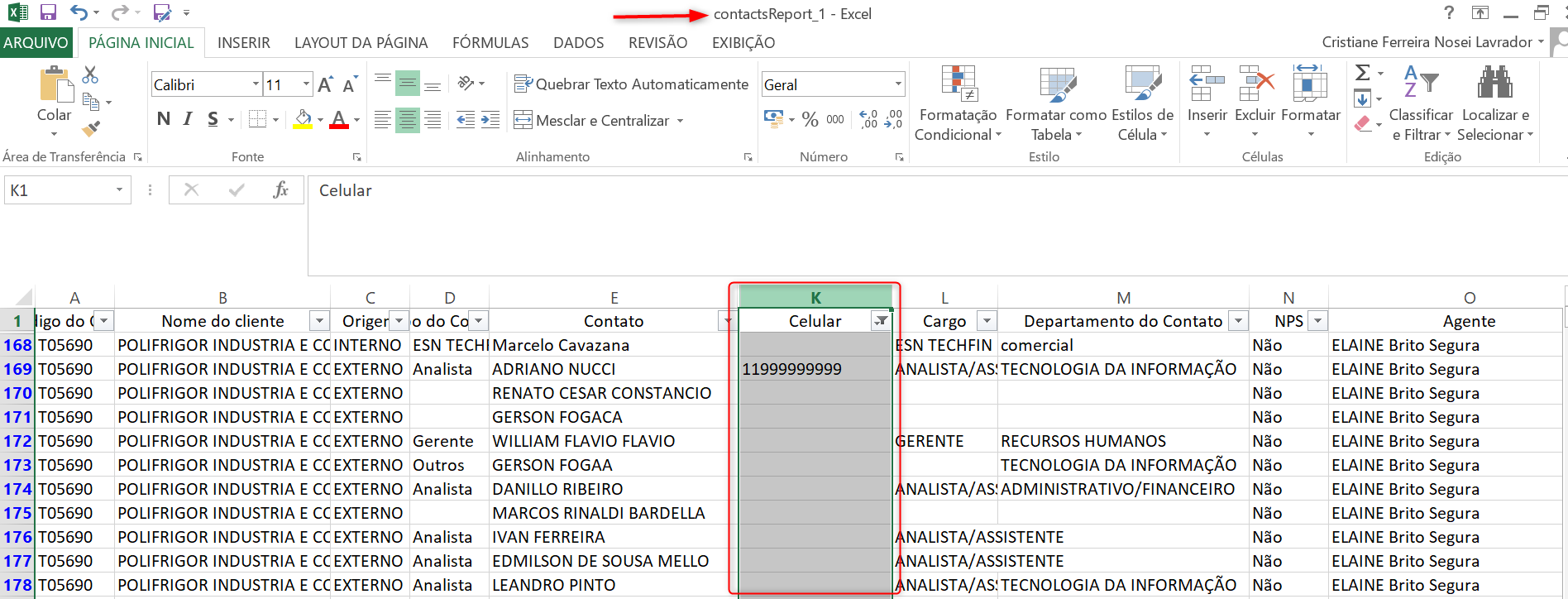
Task: Click the Format Painter brush icon
Action: pos(91,128)
